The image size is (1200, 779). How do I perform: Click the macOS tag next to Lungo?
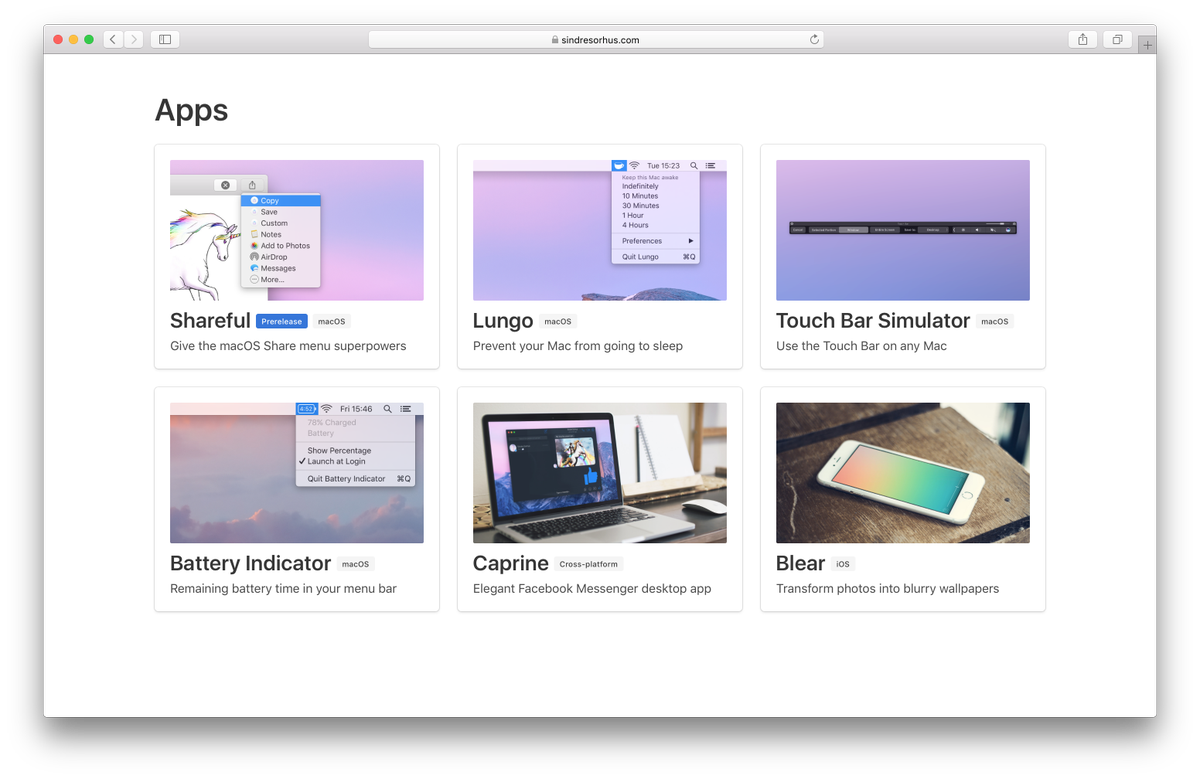pos(558,322)
